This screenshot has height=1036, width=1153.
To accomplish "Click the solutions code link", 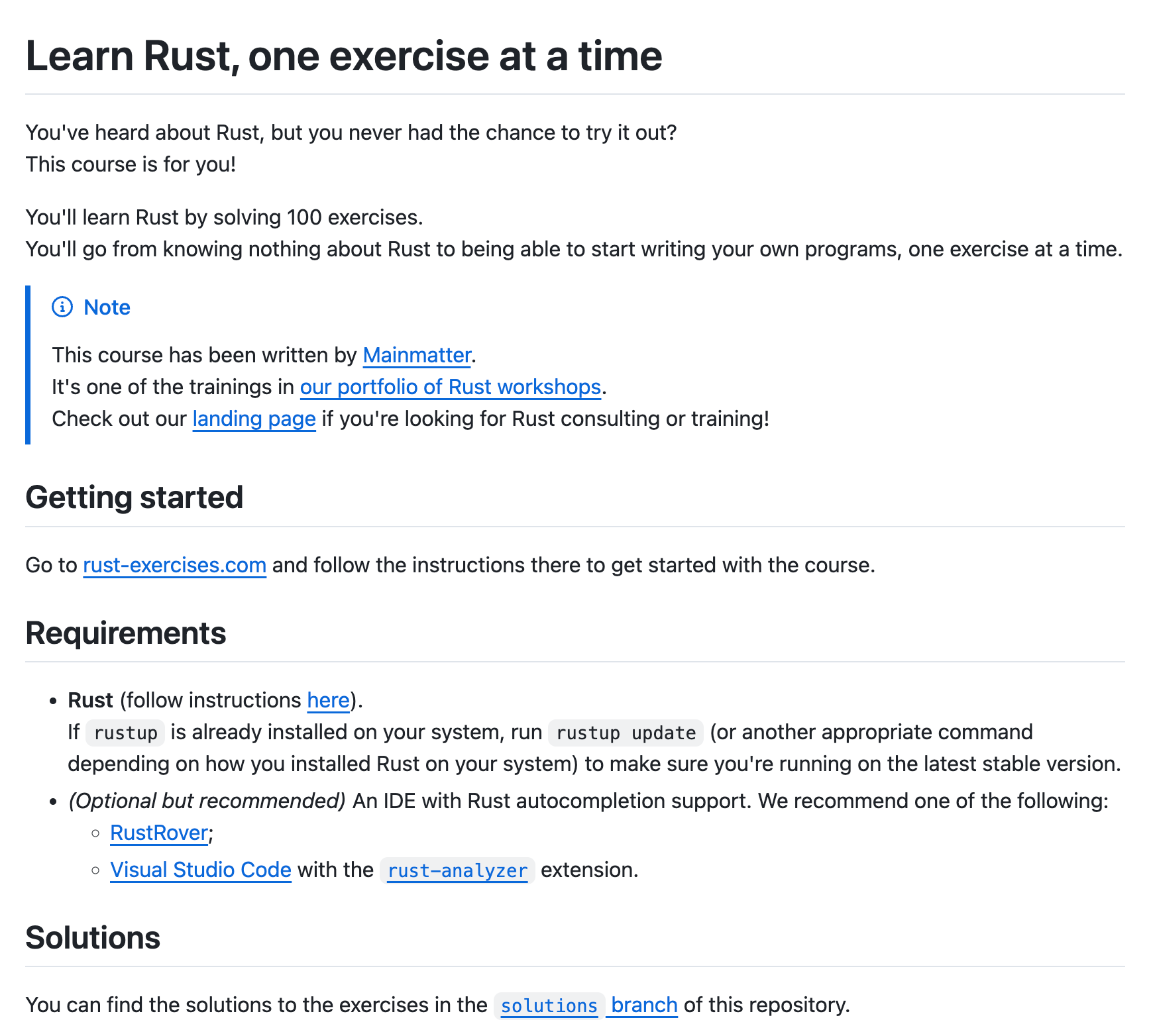I will coord(549,1006).
